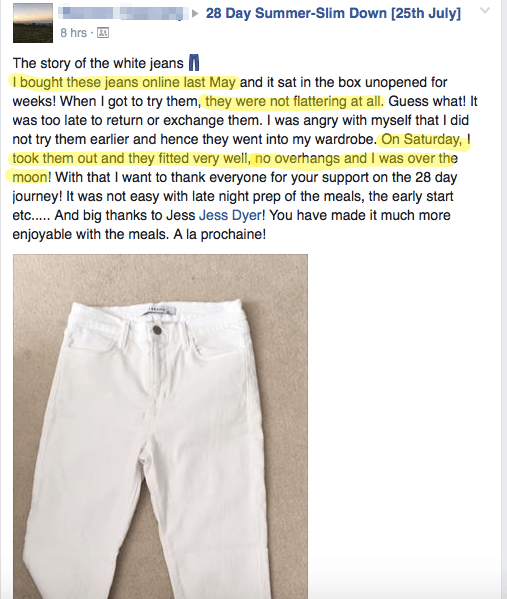Screen dimensions: 507x599
Task: Click the post title 'The story of the white jeans'
Action: 98,63
